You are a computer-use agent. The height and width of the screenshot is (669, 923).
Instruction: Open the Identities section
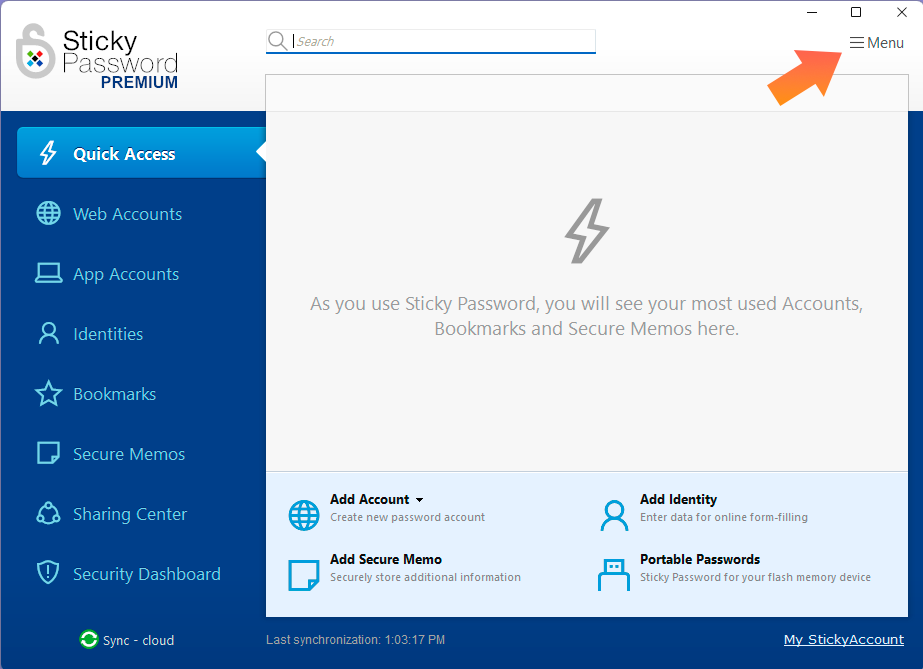pos(108,334)
